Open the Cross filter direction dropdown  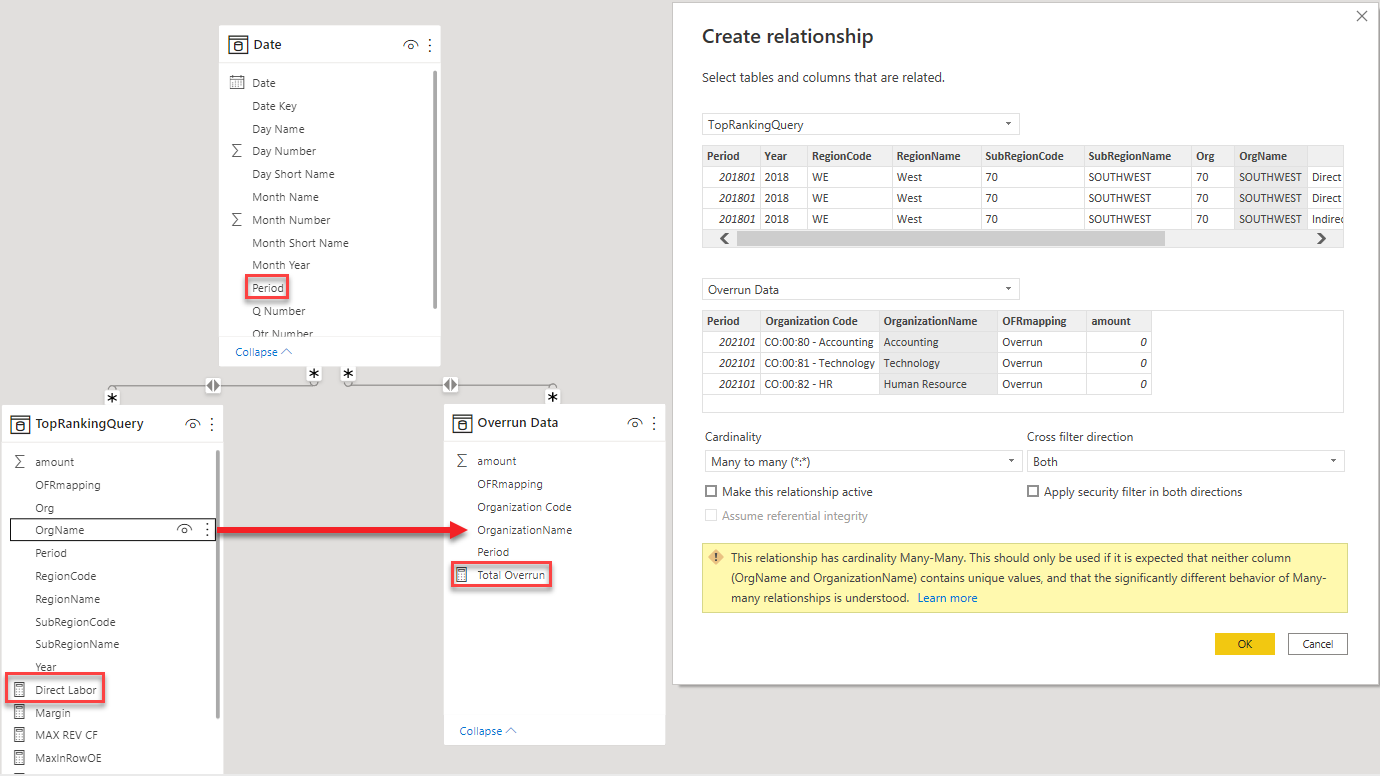[1186, 462]
